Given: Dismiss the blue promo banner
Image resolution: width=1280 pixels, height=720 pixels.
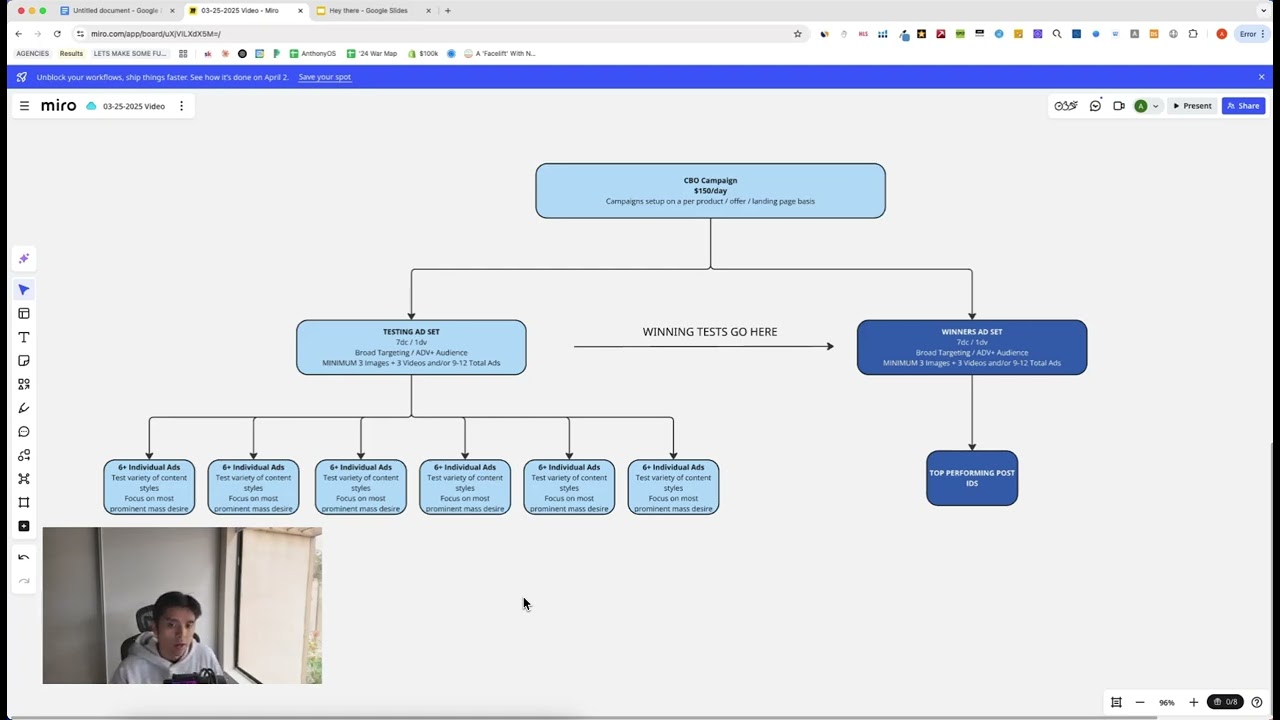Looking at the screenshot, I should (x=1261, y=77).
